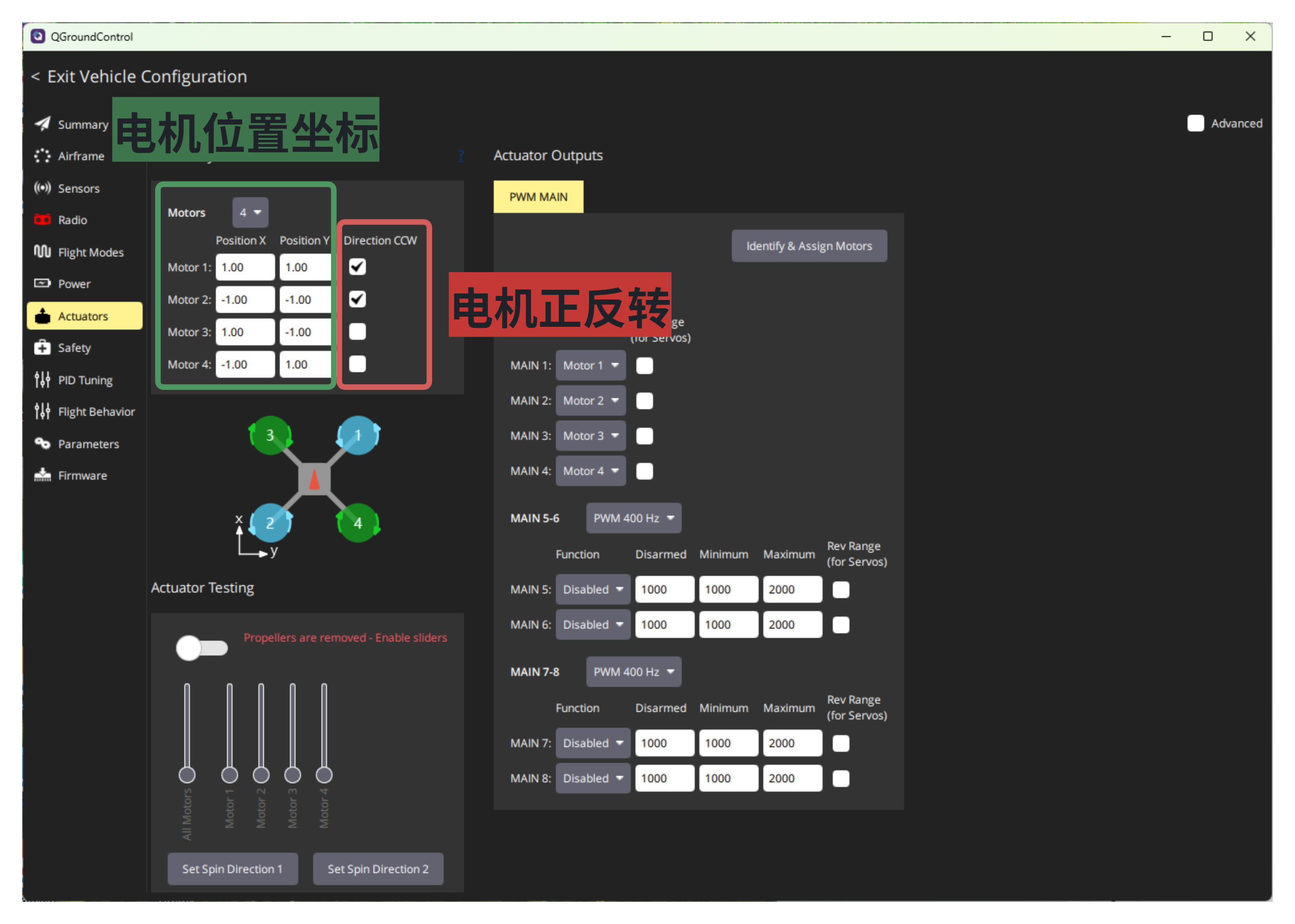
Task: Open Flight Modes waveform icon
Action: (x=42, y=251)
